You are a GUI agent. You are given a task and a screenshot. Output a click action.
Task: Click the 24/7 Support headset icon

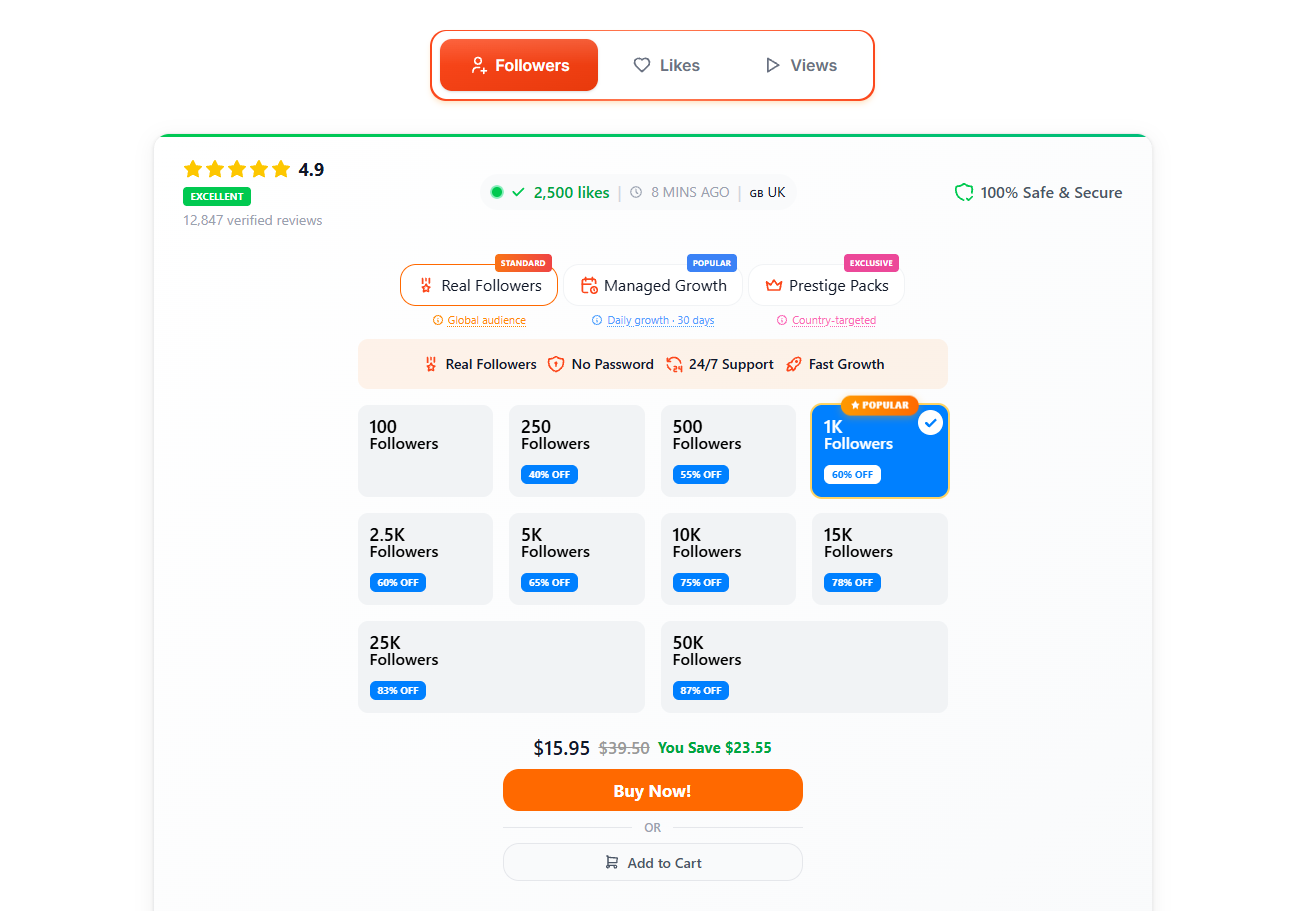click(x=674, y=364)
